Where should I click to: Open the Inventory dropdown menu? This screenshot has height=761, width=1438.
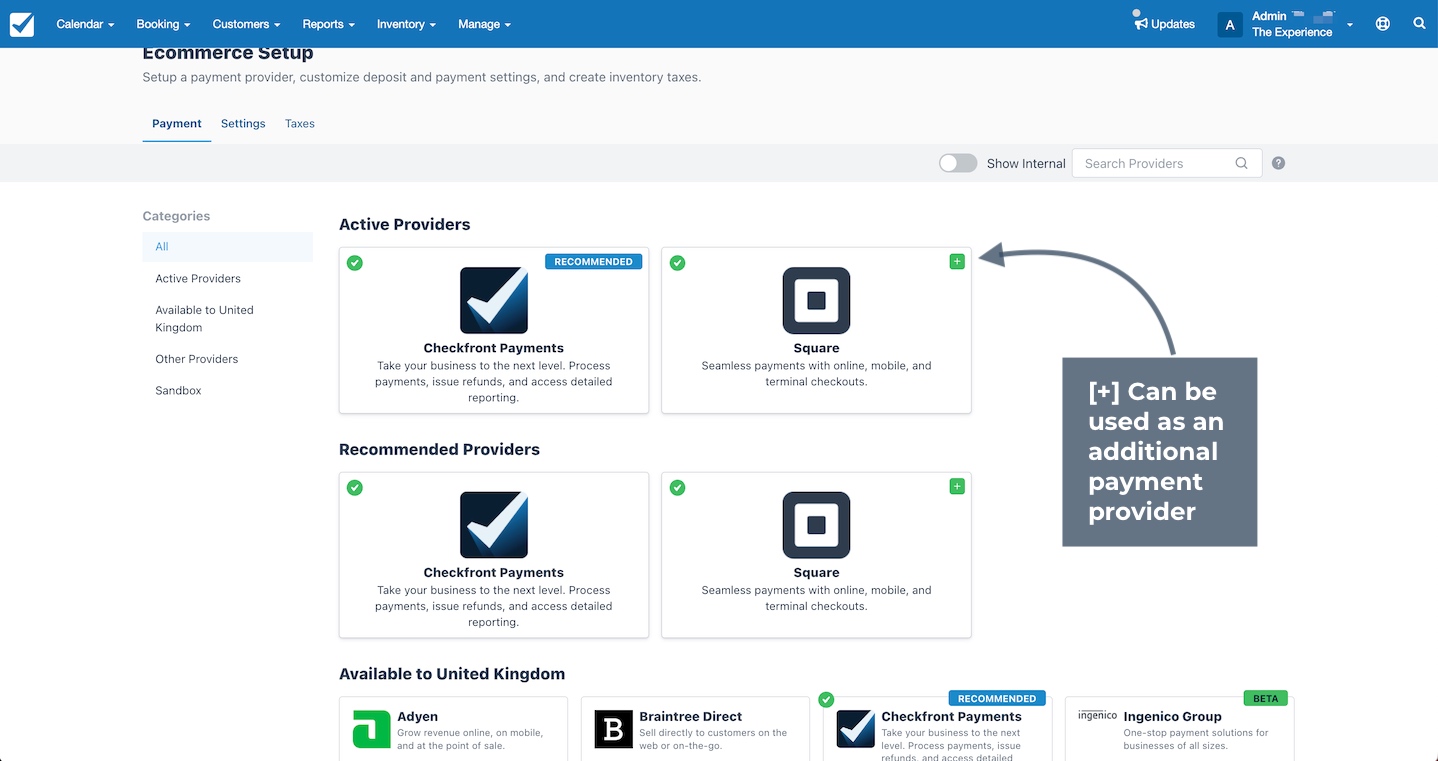coord(406,24)
